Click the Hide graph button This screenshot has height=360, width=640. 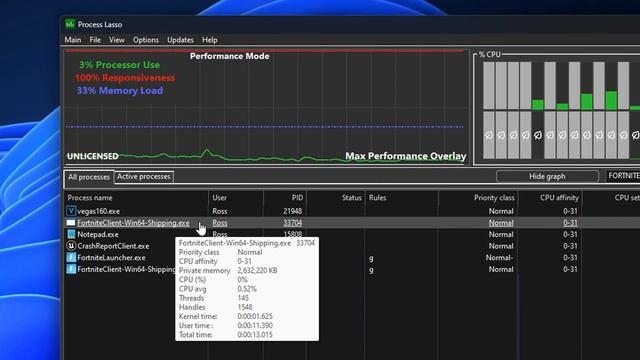pos(547,176)
